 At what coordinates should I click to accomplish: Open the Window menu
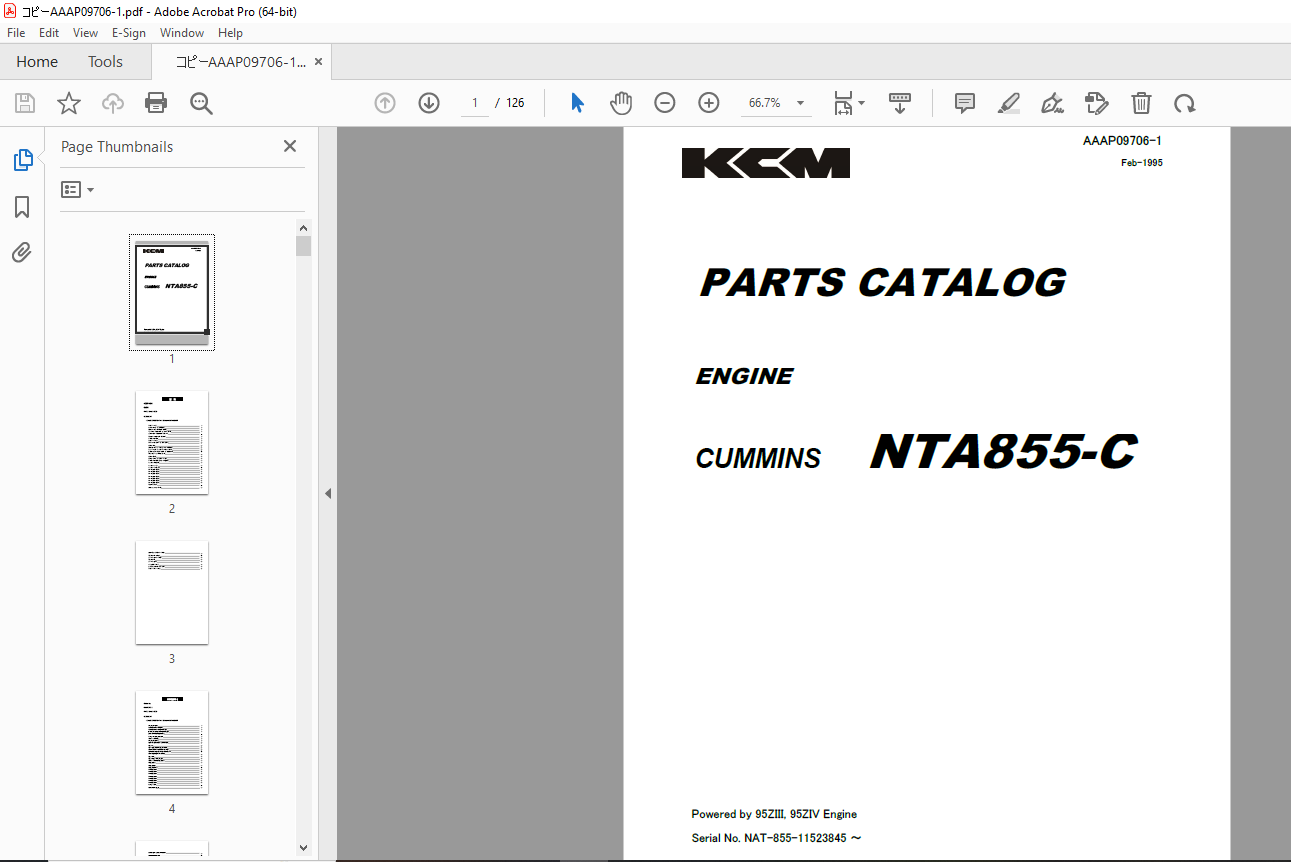[x=182, y=33]
